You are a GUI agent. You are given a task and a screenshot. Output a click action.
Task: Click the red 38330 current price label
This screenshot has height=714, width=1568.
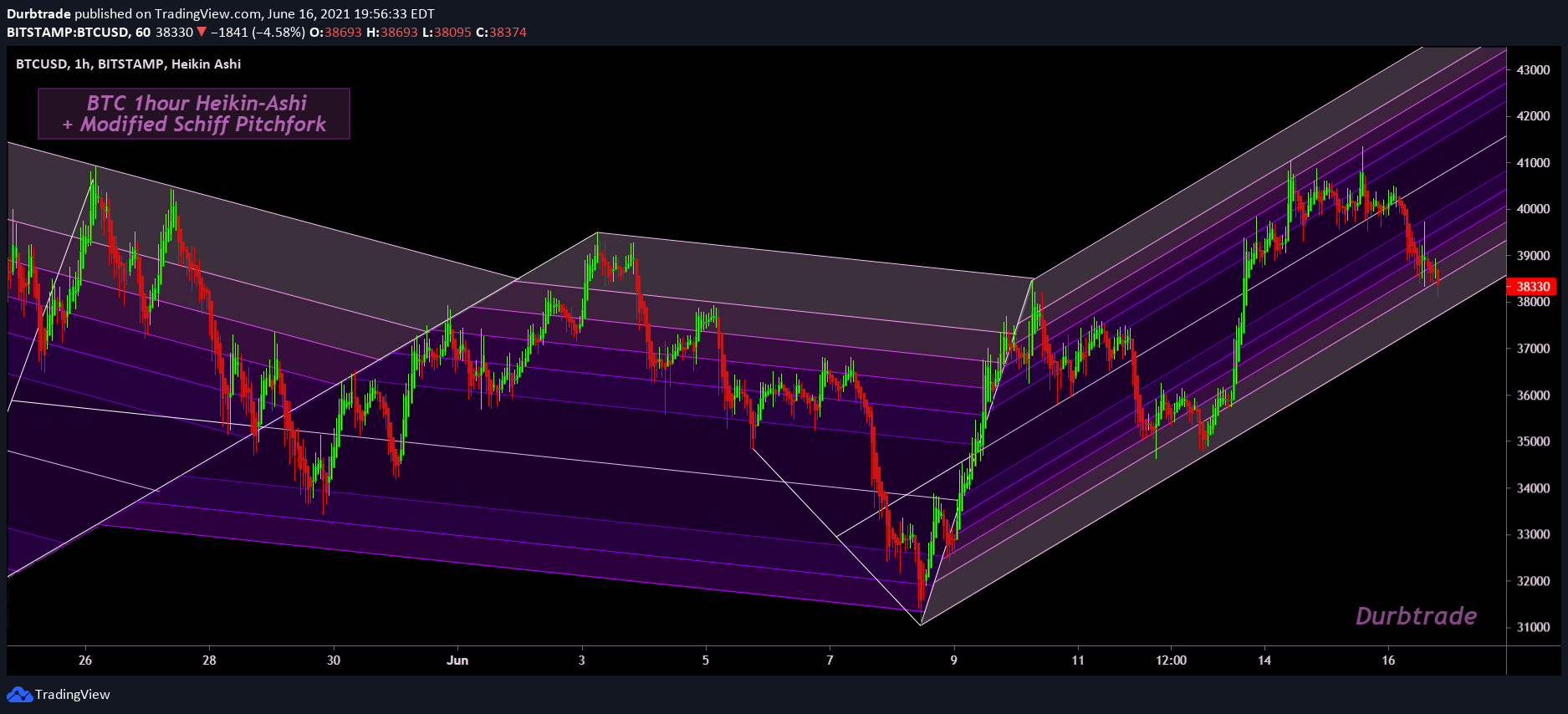pos(1532,287)
